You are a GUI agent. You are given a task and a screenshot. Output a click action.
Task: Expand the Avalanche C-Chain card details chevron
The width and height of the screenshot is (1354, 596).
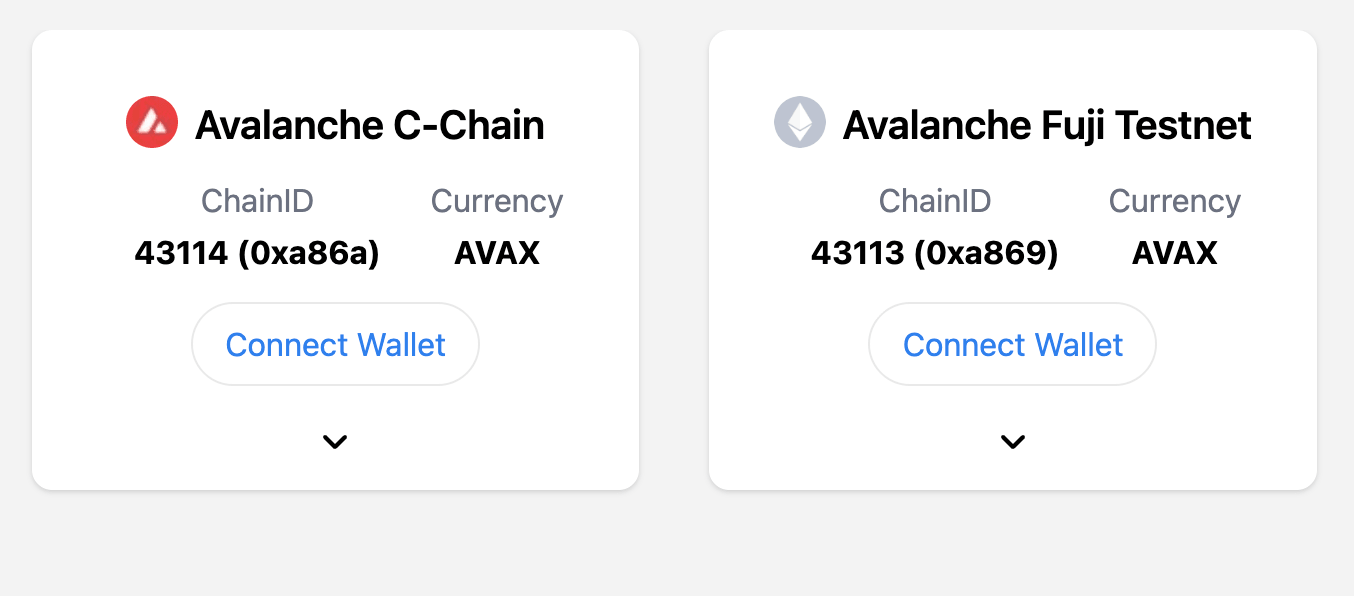pyautogui.click(x=335, y=441)
